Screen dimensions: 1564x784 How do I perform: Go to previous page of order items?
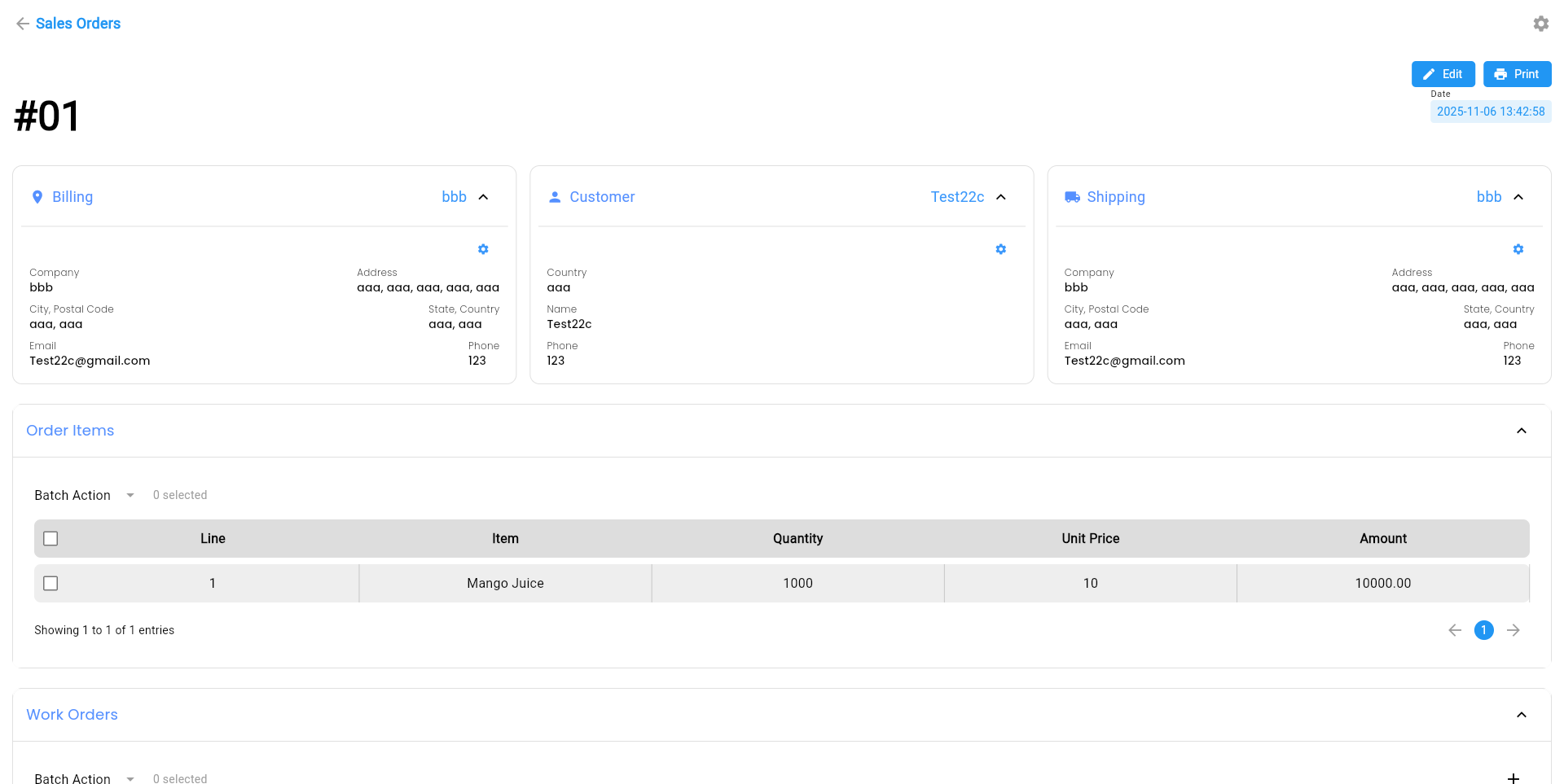(x=1455, y=630)
